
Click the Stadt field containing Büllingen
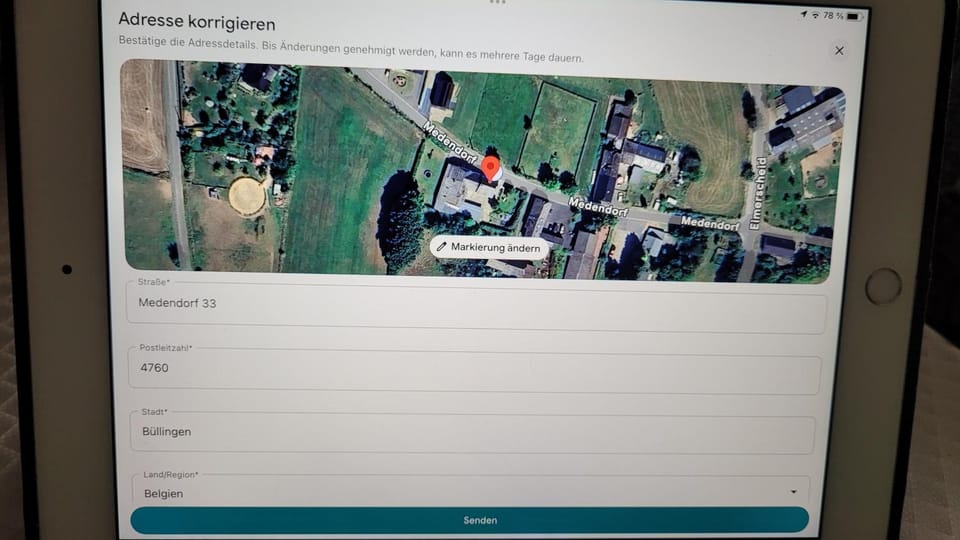[x=472, y=432]
